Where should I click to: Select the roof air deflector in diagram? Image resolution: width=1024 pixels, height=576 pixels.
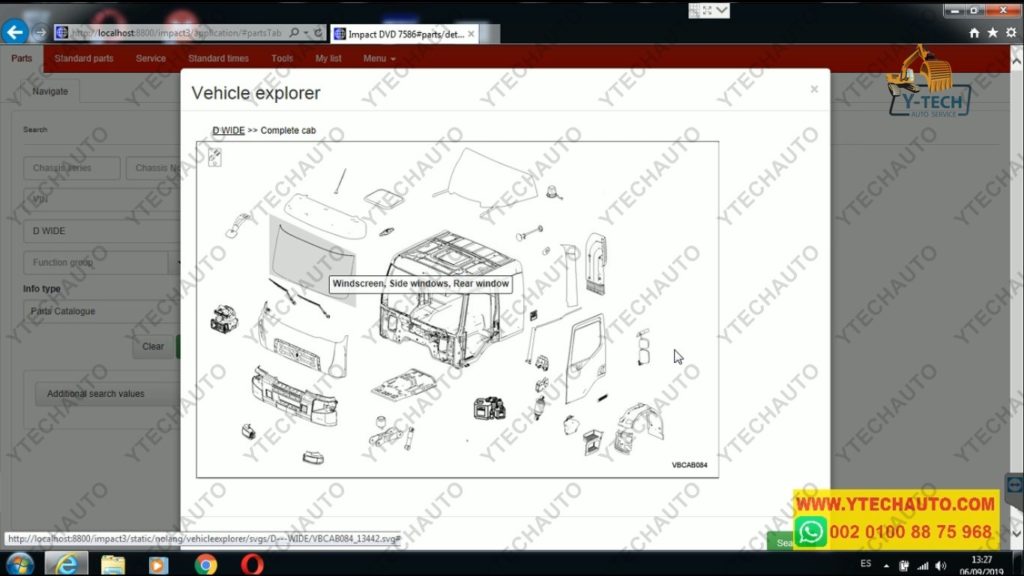(494, 180)
